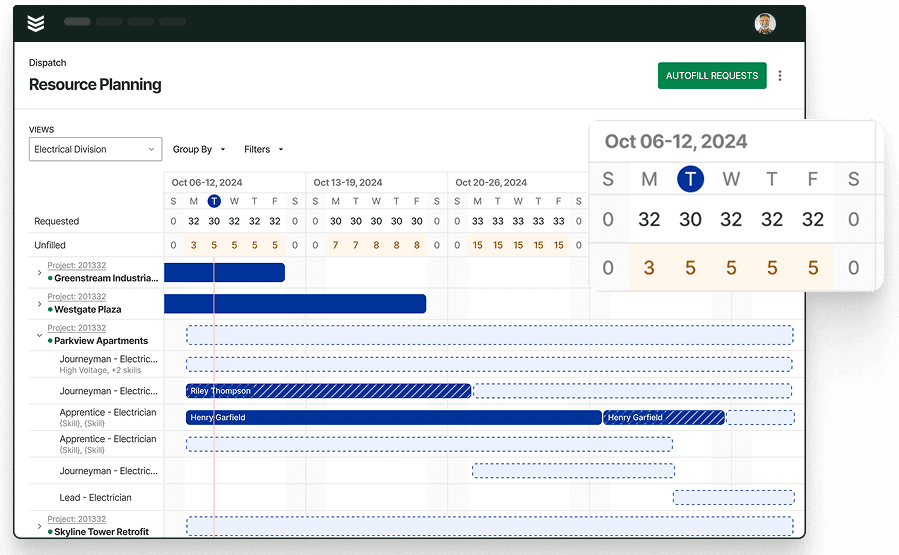Select the Westgate Plaza project name
The width and height of the screenshot is (899, 555).
pyautogui.click(x=88, y=310)
